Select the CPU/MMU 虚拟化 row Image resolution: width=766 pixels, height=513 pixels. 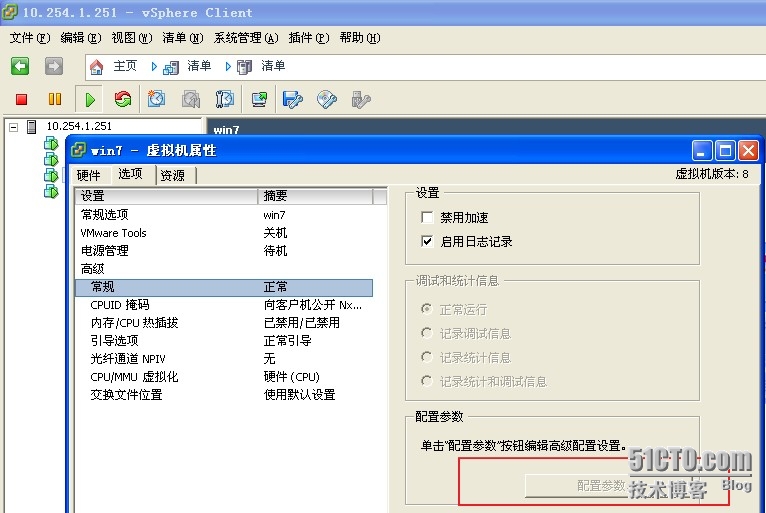coord(224,377)
